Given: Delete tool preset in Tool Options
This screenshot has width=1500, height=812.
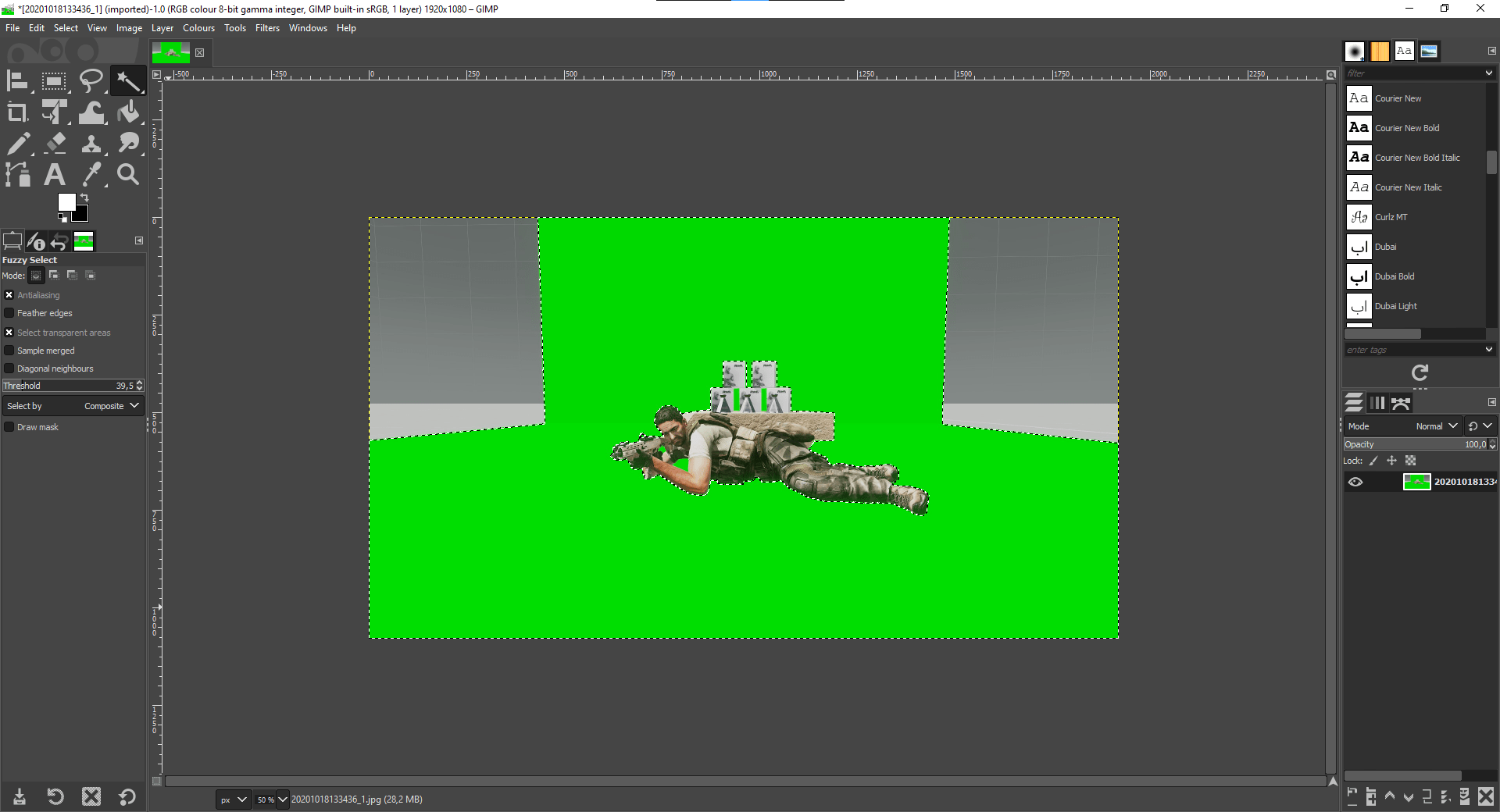Looking at the screenshot, I should pyautogui.click(x=91, y=796).
